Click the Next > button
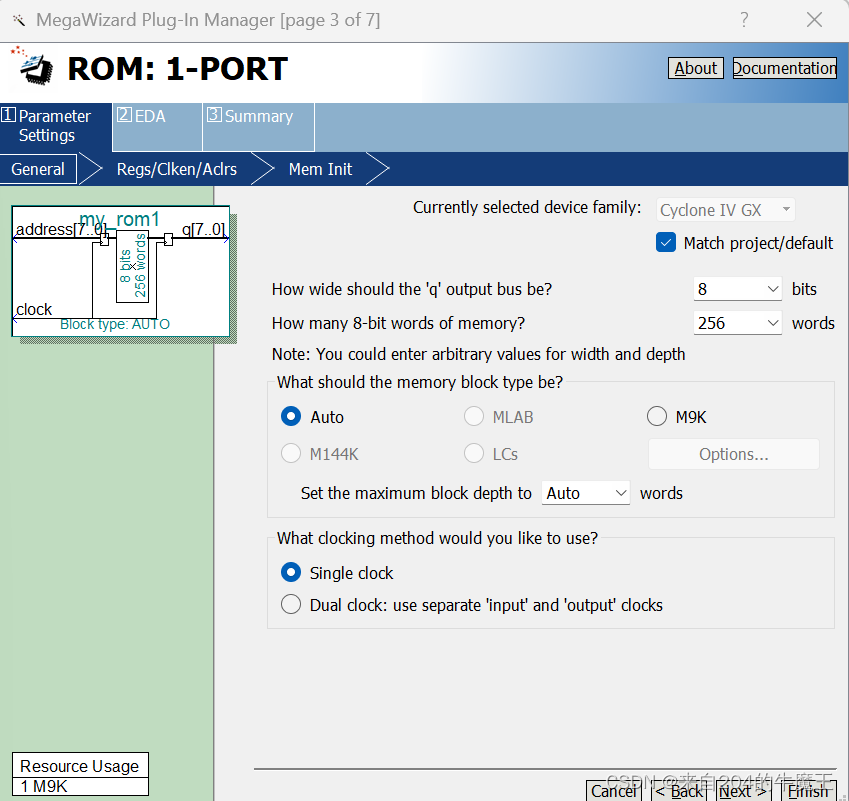This screenshot has height=801, width=849. 743,791
